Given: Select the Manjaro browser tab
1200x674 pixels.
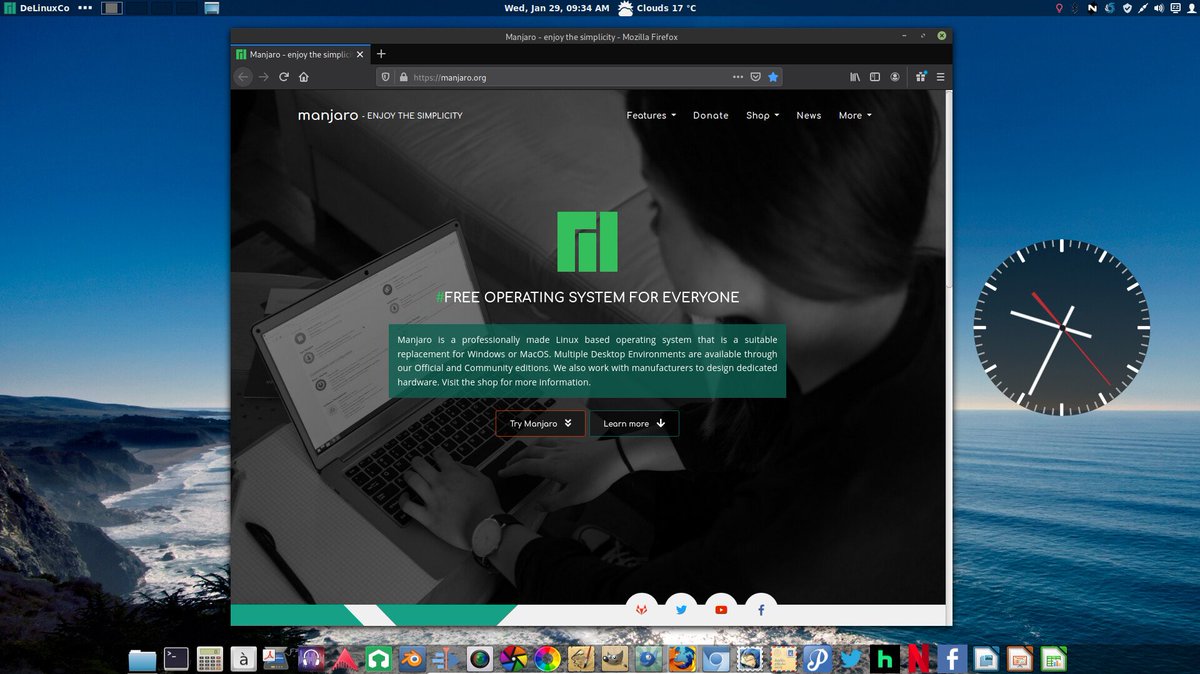Looking at the screenshot, I should (x=301, y=54).
